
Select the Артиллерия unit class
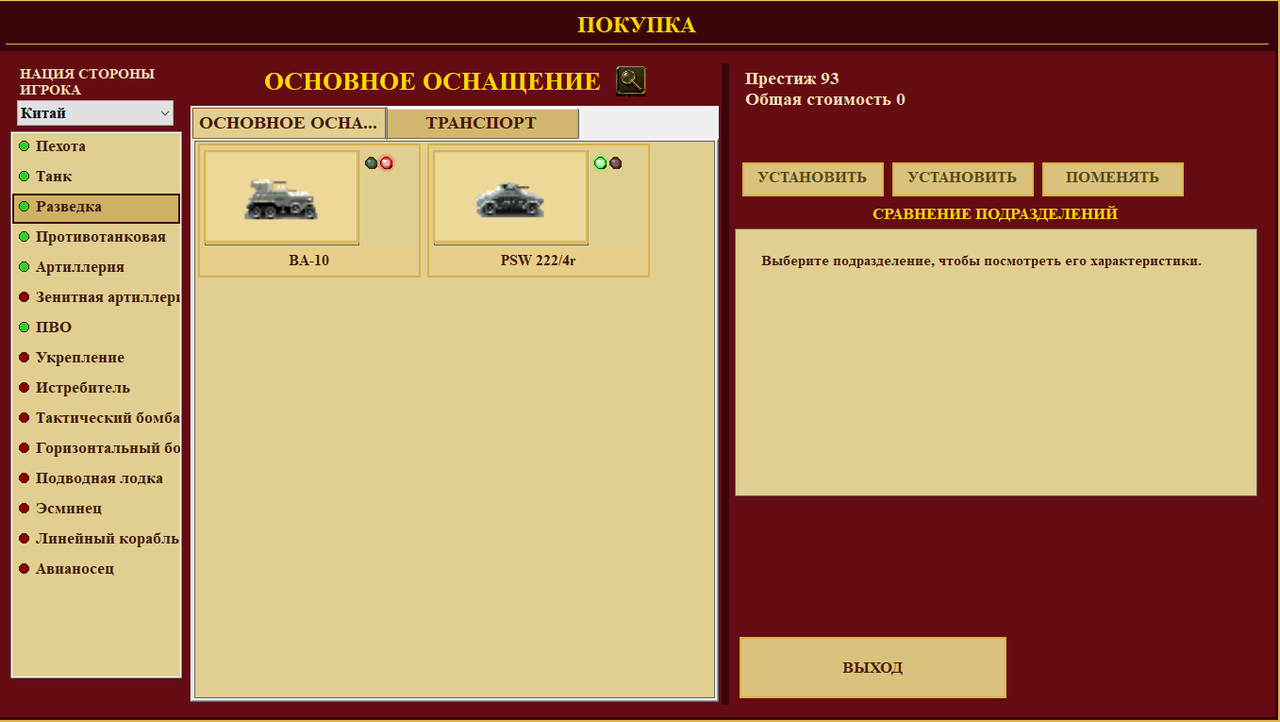pyautogui.click(x=96, y=267)
